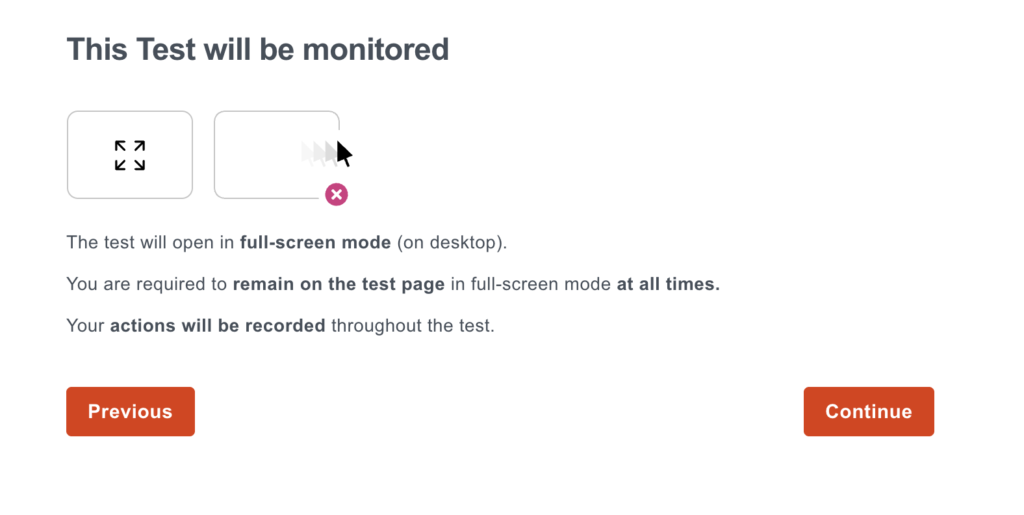Screen dimensions: 1024x515
Task: Go back with the Previous button
Action: [131, 411]
